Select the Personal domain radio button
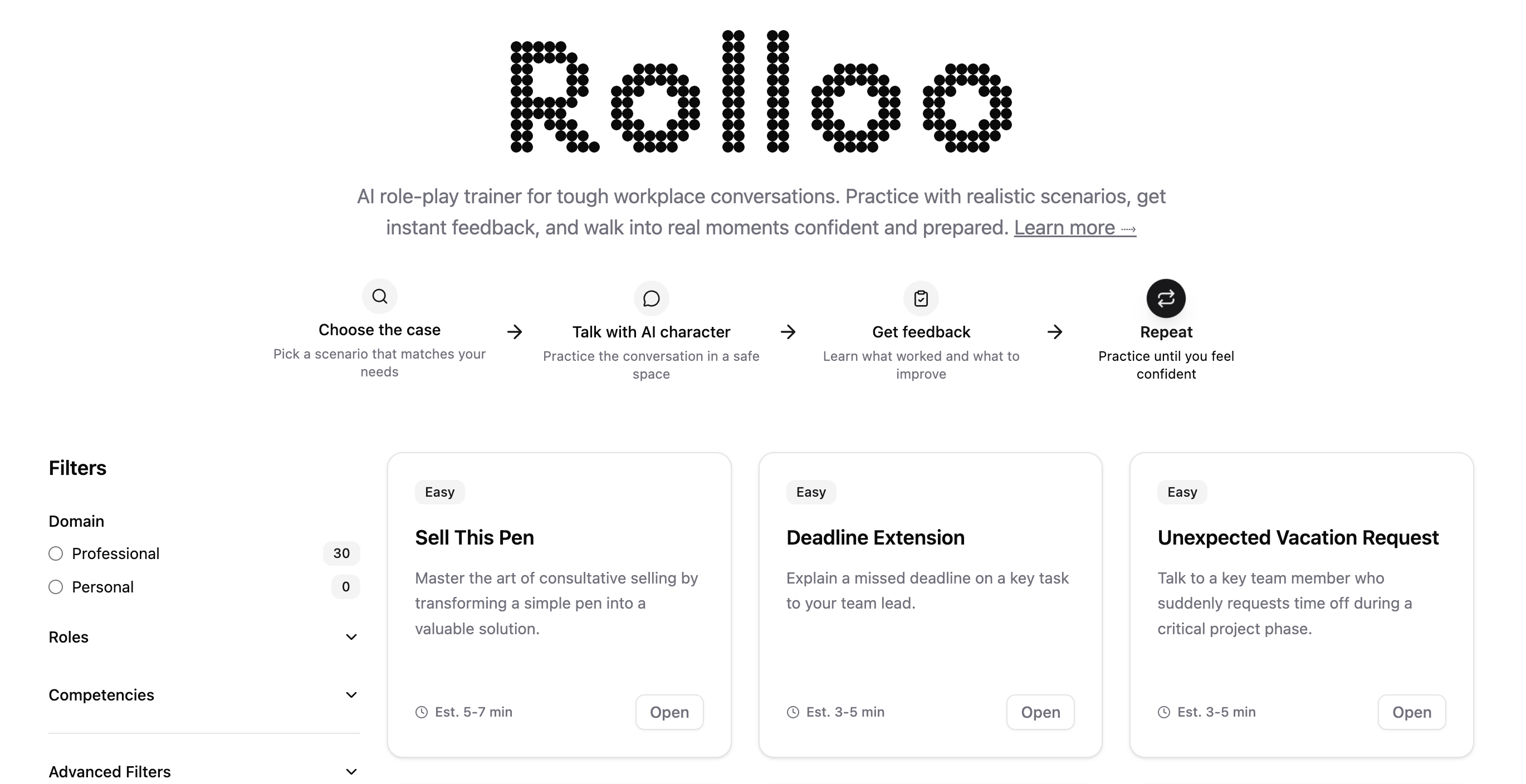This screenshot has height=784, width=1526. tap(56, 587)
